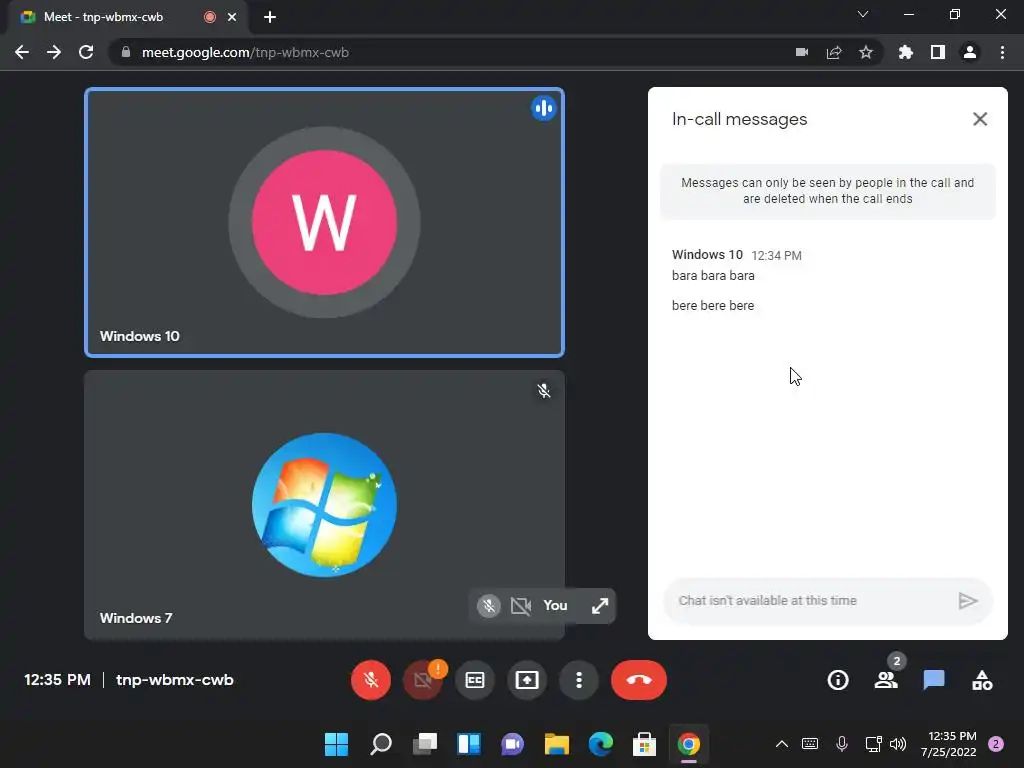The height and width of the screenshot is (768, 1024).
Task: Click the meeting code tnp-wbmx-cwb
Action: (x=174, y=680)
